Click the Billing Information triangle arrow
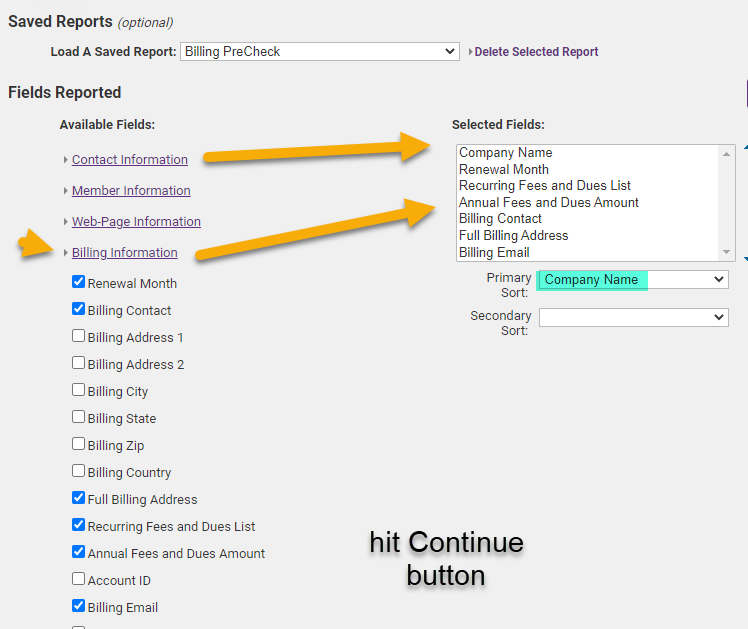Image resolution: width=748 pixels, height=629 pixels. 66,253
